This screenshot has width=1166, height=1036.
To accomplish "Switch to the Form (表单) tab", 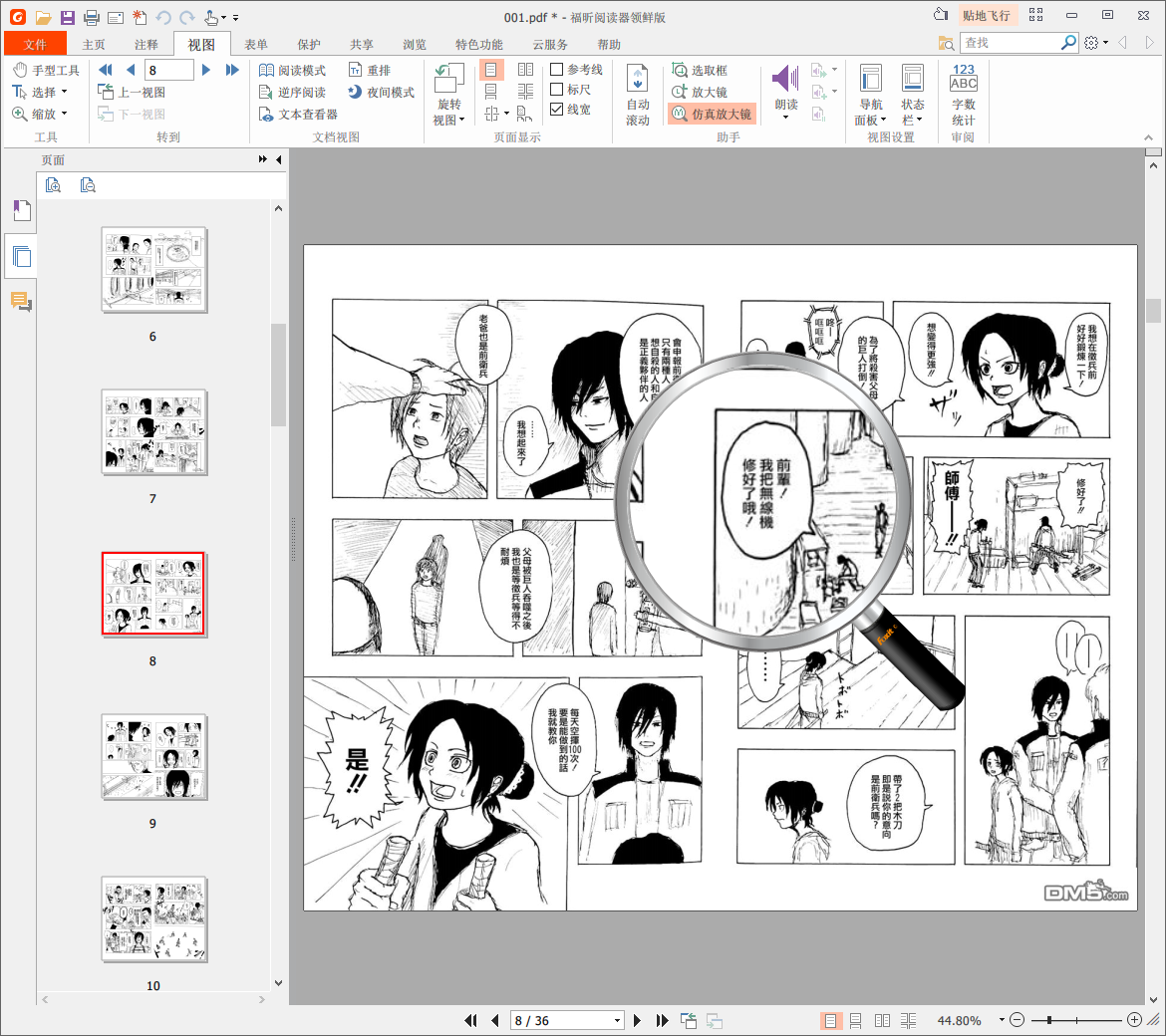I will 256,44.
